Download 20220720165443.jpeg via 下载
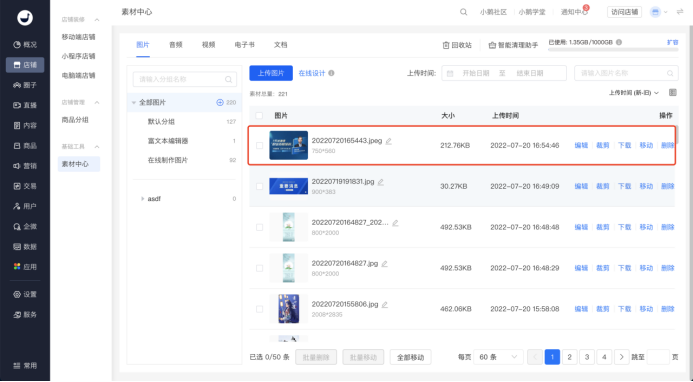The width and height of the screenshot is (693, 382). (624, 145)
